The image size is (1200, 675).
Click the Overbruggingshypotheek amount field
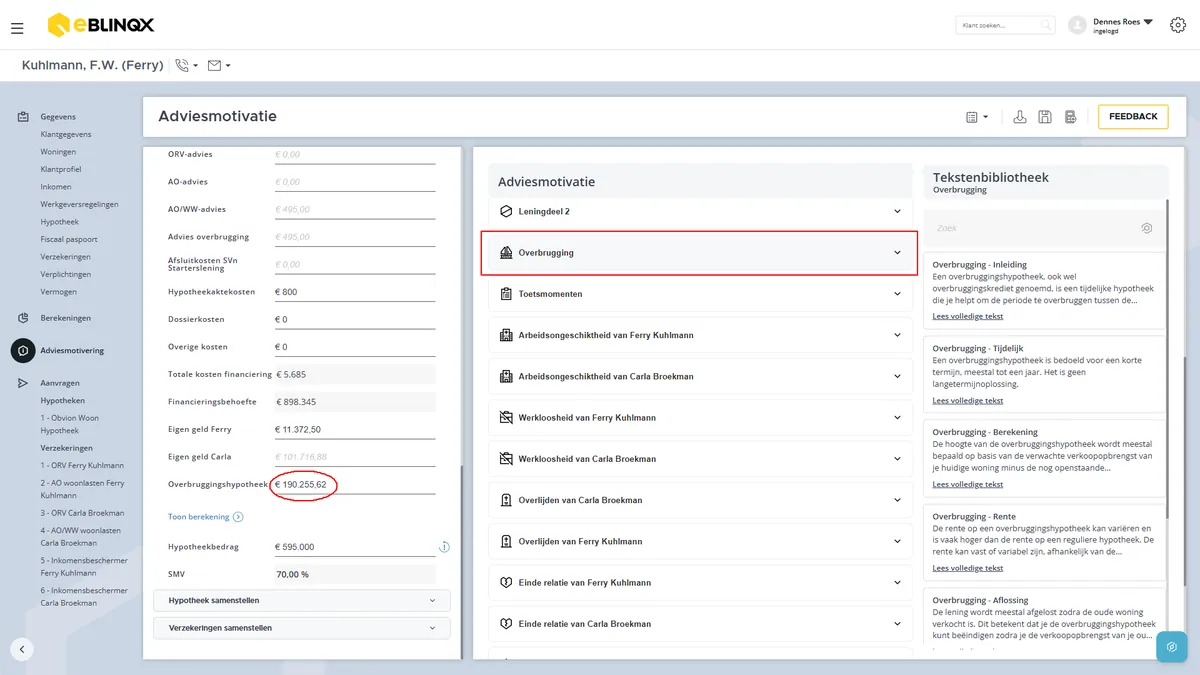pyautogui.click(x=355, y=484)
